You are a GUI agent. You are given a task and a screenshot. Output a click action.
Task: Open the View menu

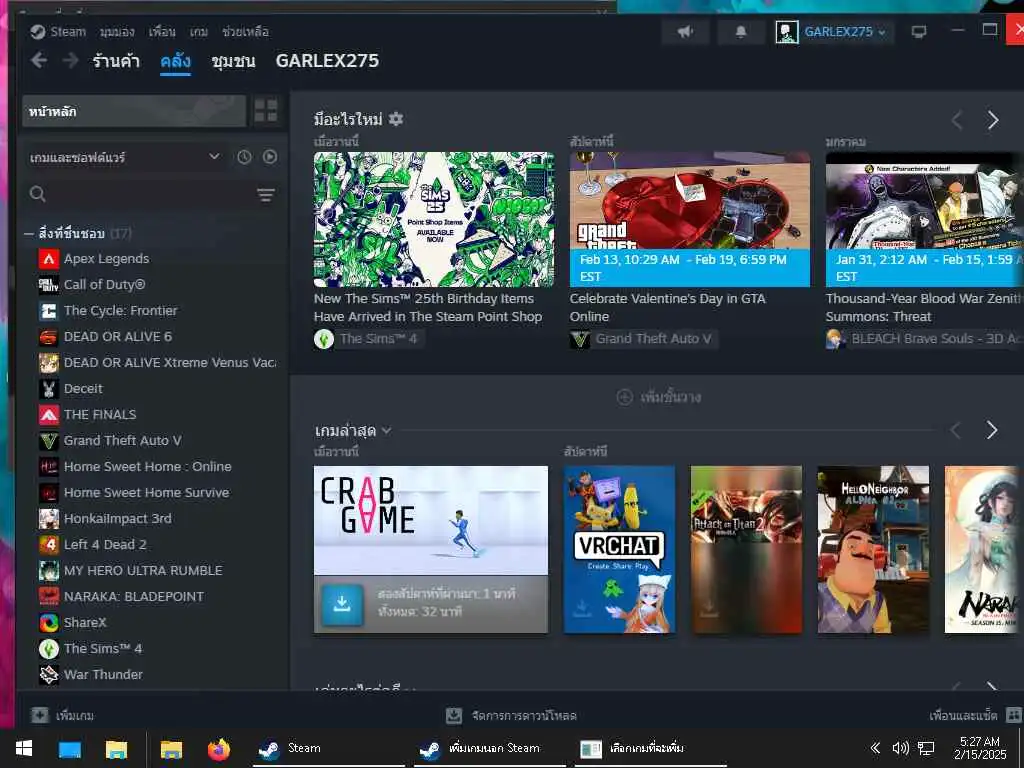point(117,31)
